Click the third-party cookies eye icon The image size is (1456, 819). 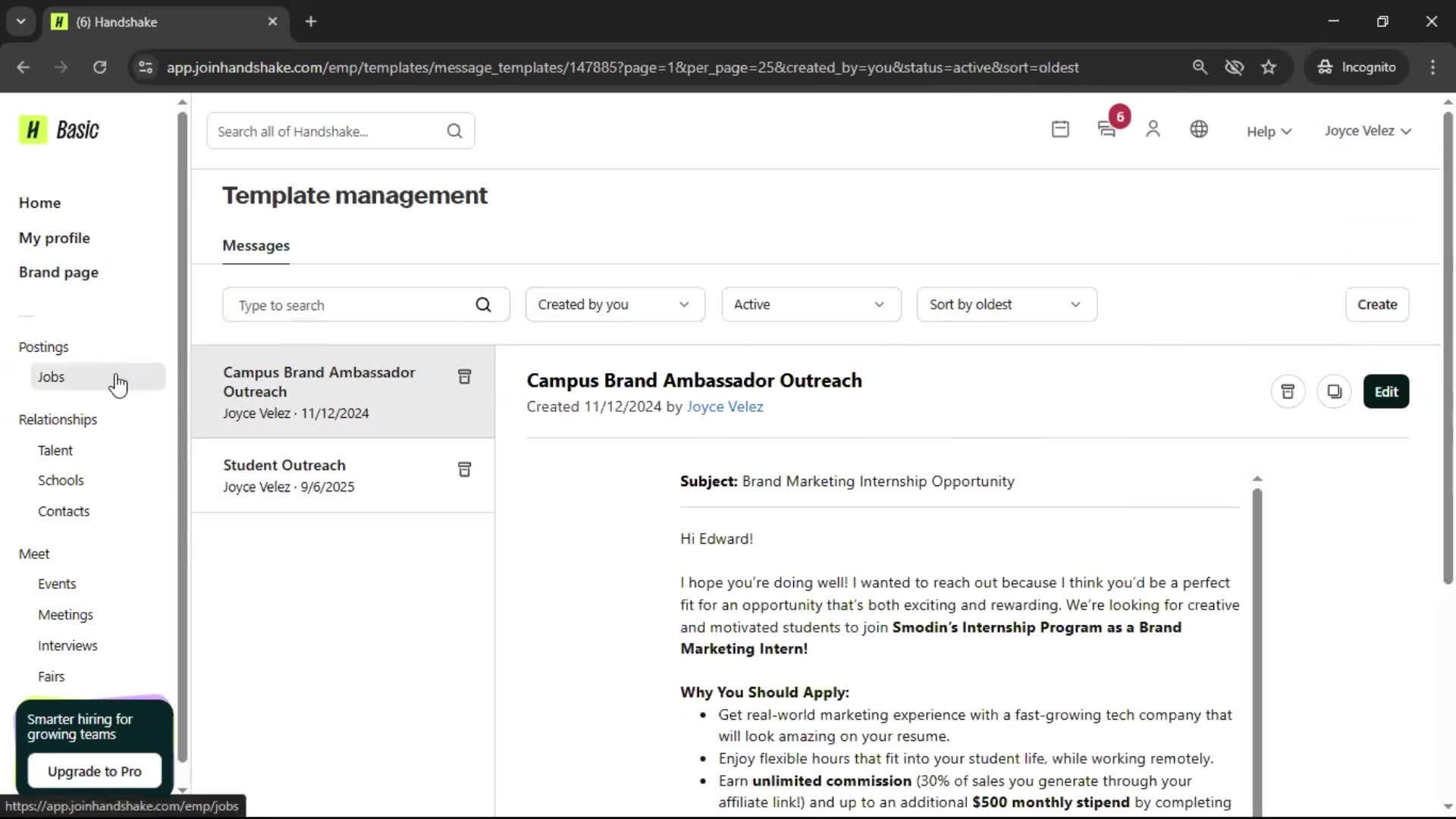[x=1235, y=67]
